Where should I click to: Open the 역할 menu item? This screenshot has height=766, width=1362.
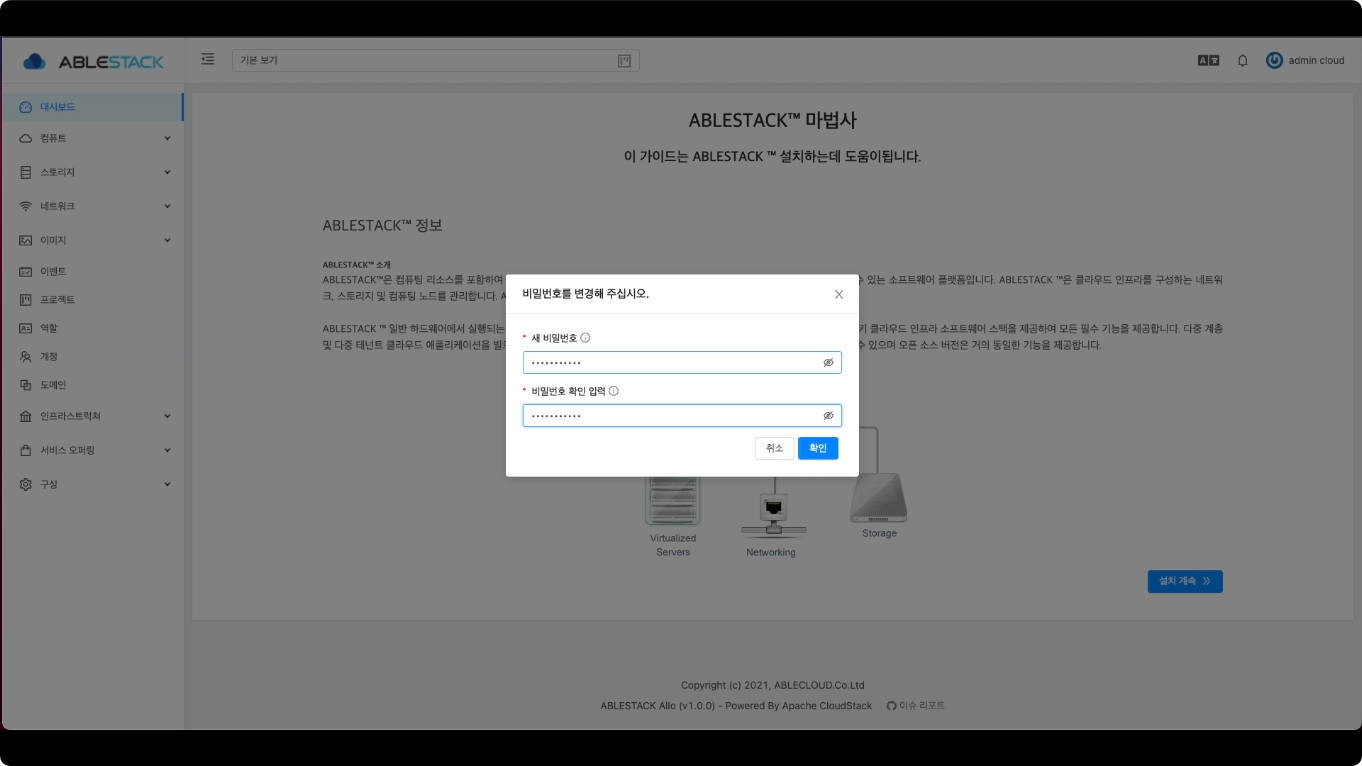click(x=92, y=328)
